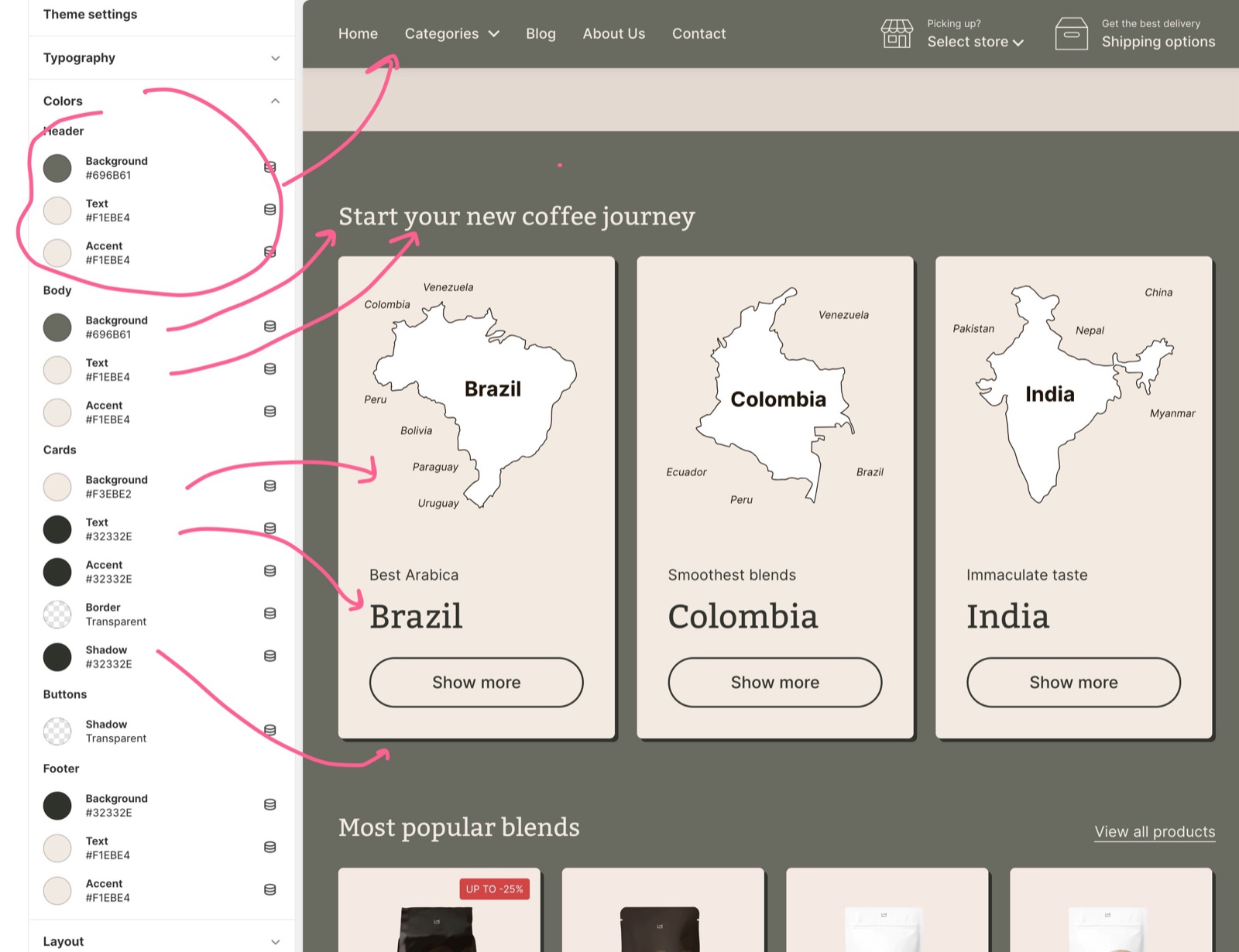The width and height of the screenshot is (1239, 952).
Task: Click the Colombia map illustration
Action: 775,395
